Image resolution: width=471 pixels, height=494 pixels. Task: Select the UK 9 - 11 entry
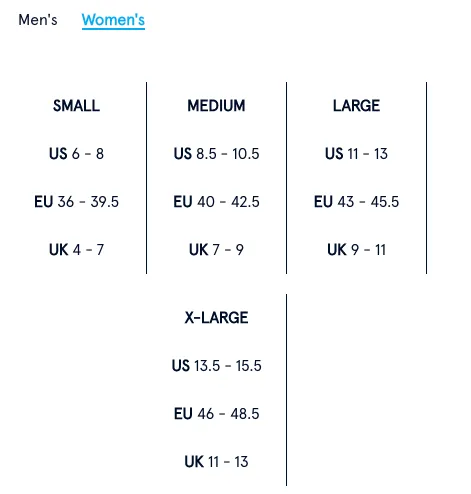[356, 250]
